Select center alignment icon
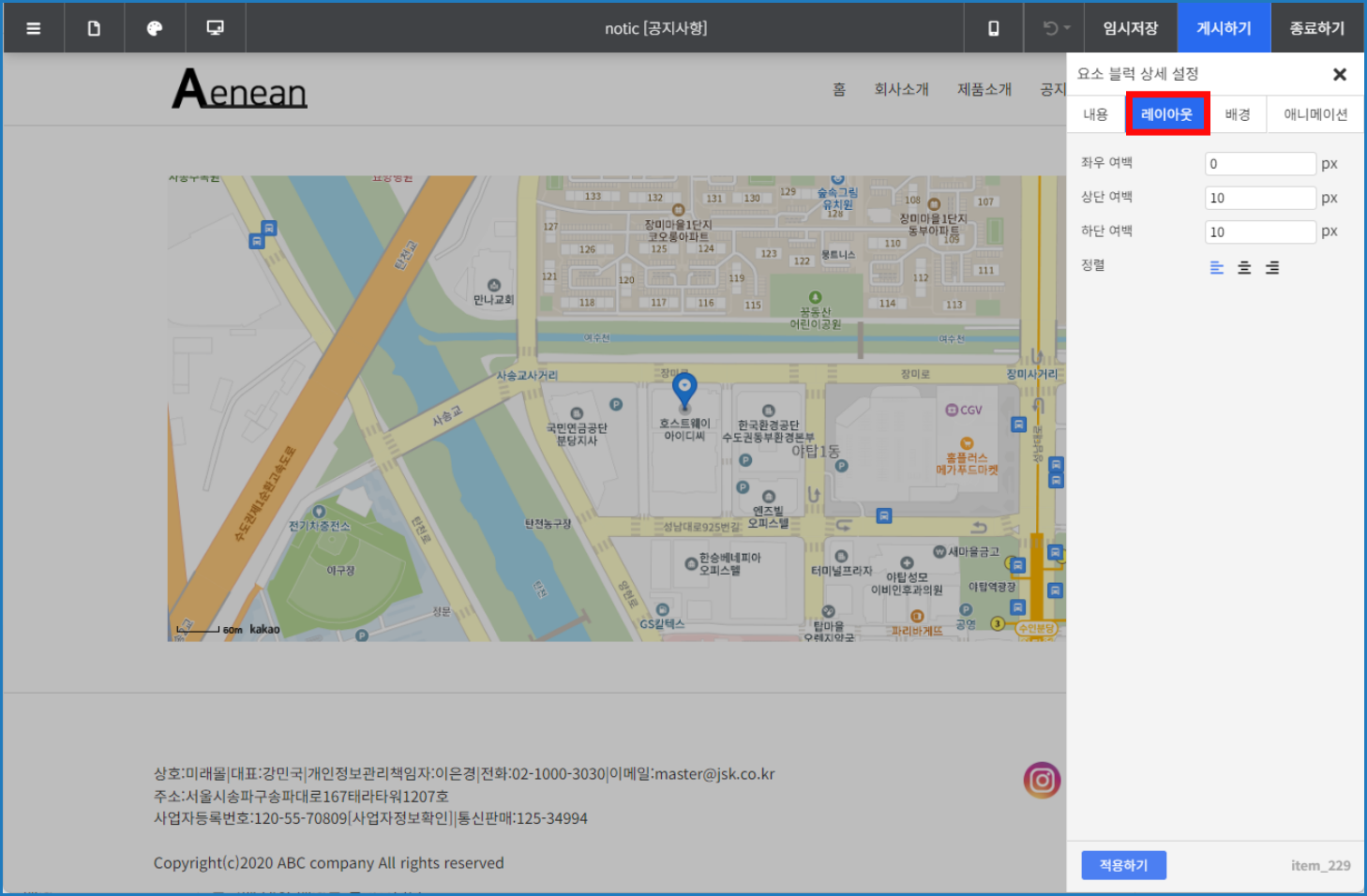 (x=1244, y=268)
